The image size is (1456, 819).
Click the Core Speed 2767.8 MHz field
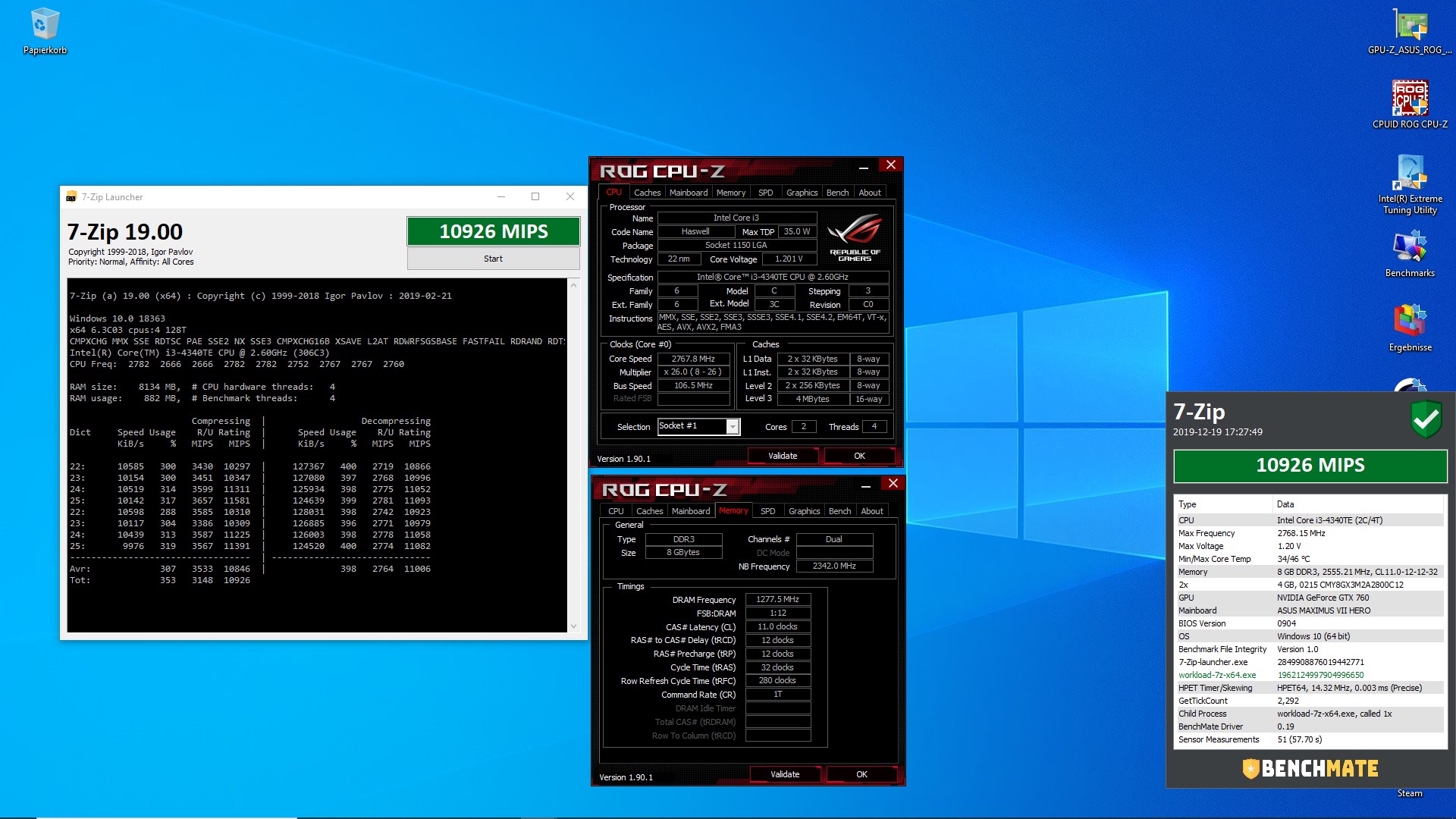tap(693, 359)
